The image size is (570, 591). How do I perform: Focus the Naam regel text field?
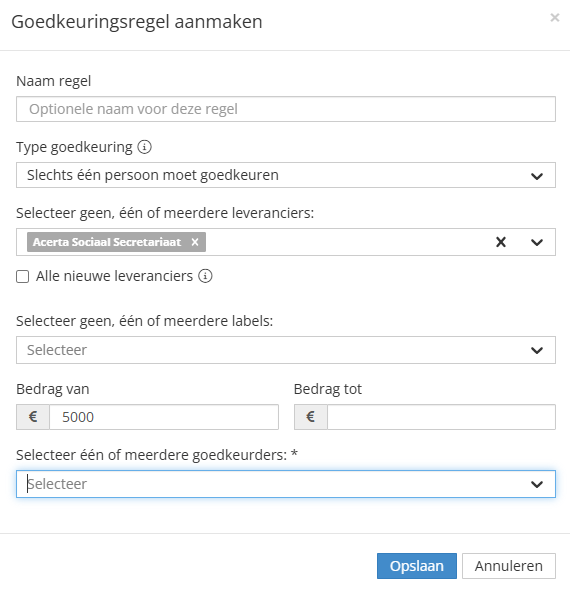coord(286,109)
